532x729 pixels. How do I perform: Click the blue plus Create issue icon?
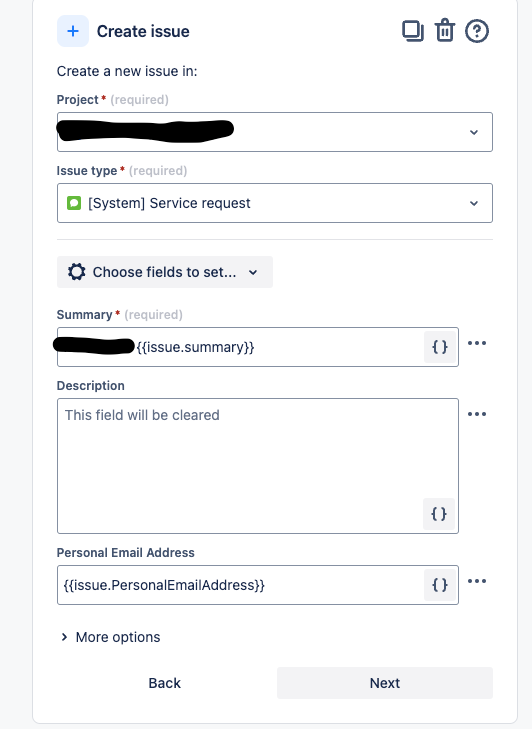pos(73,31)
